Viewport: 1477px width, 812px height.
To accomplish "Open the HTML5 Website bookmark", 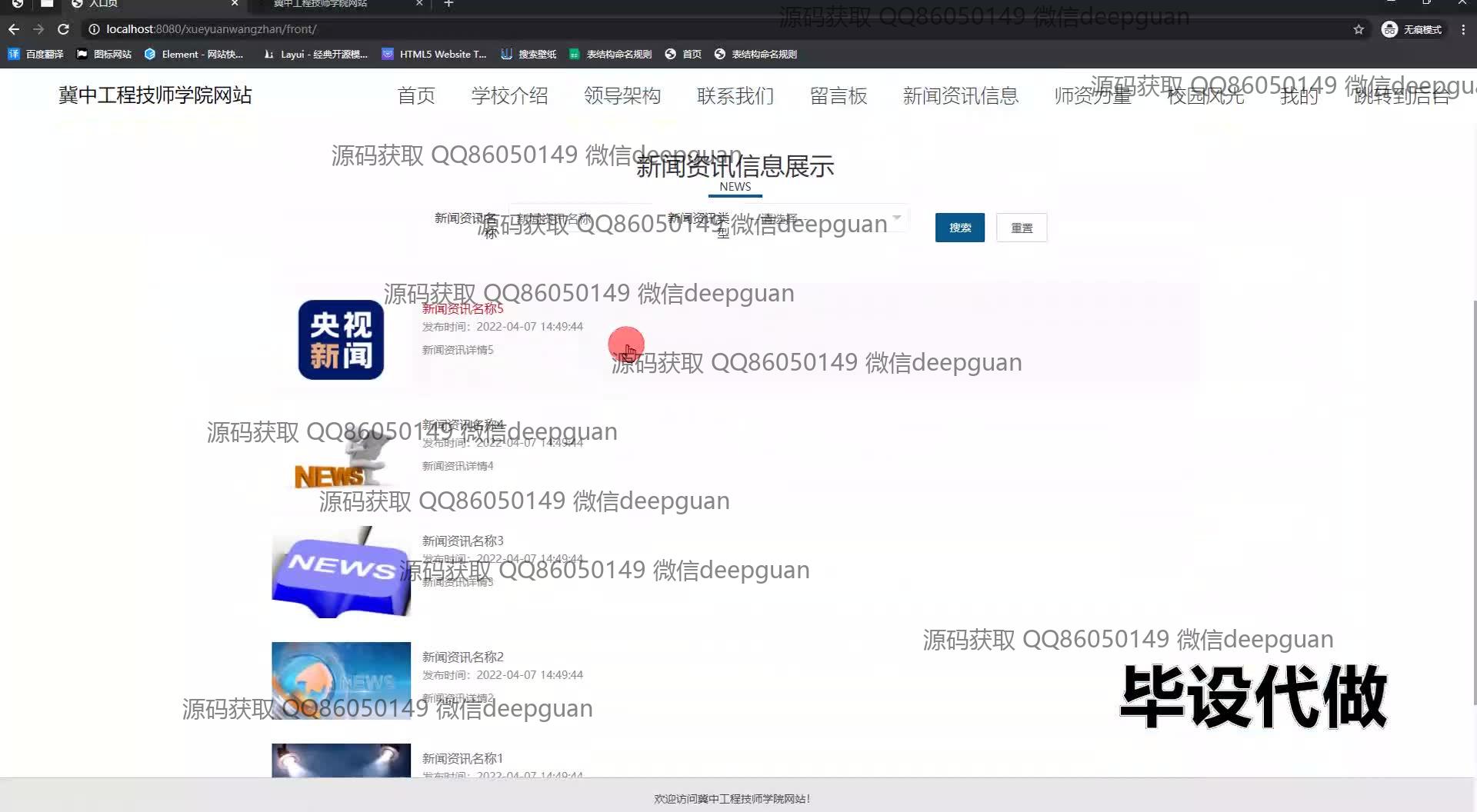I will (435, 54).
